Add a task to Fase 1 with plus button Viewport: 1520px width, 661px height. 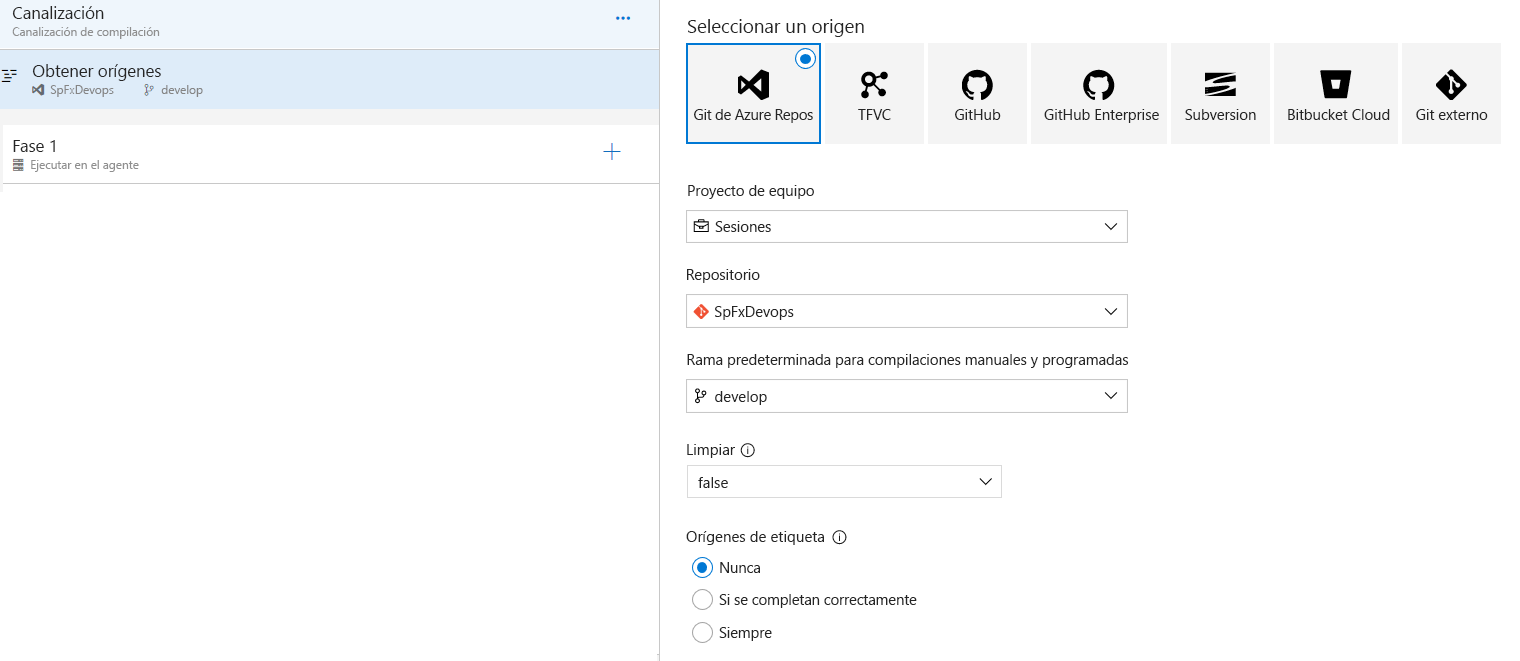pyautogui.click(x=611, y=151)
